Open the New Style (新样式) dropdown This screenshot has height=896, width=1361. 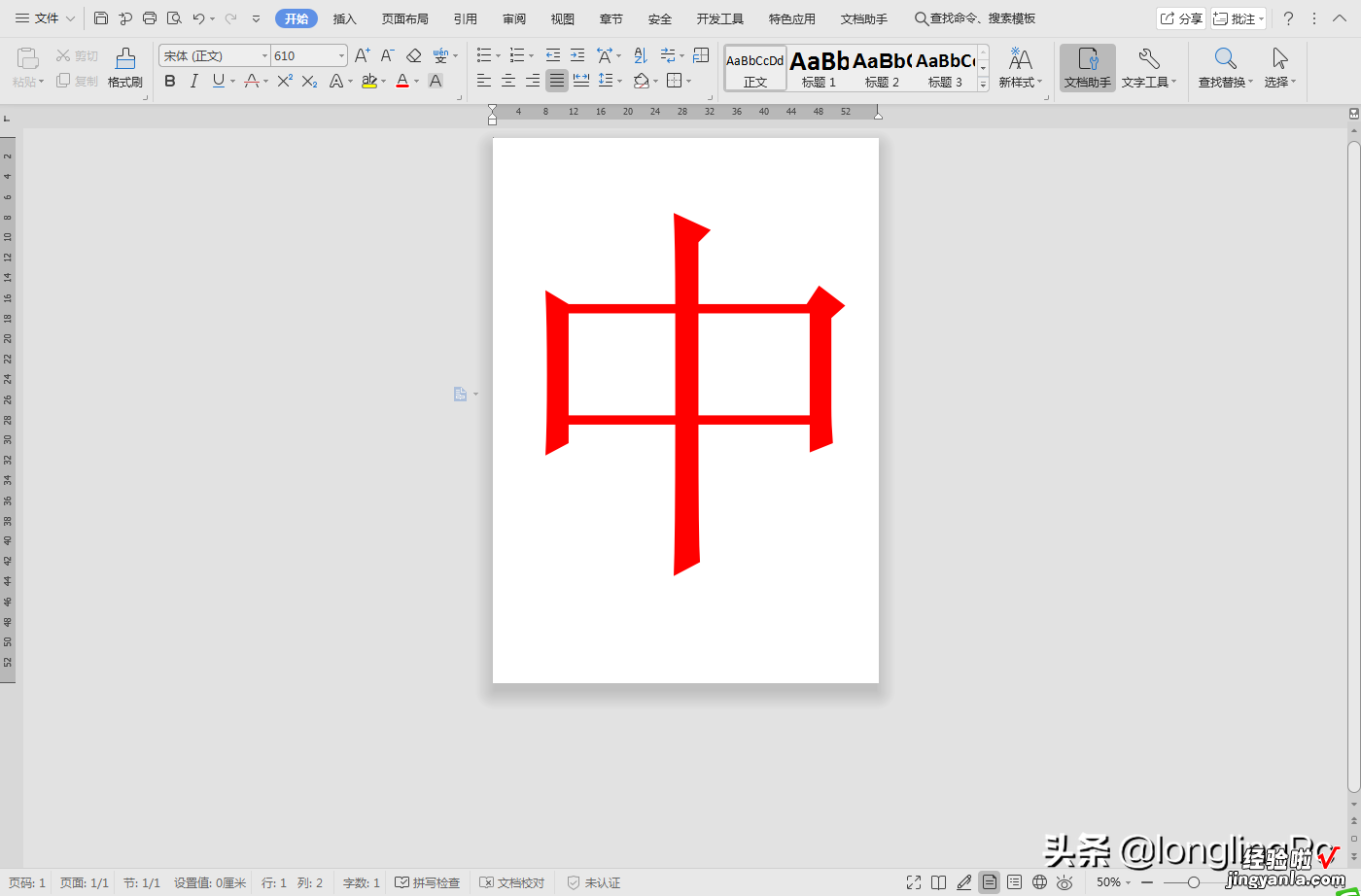tap(1021, 68)
